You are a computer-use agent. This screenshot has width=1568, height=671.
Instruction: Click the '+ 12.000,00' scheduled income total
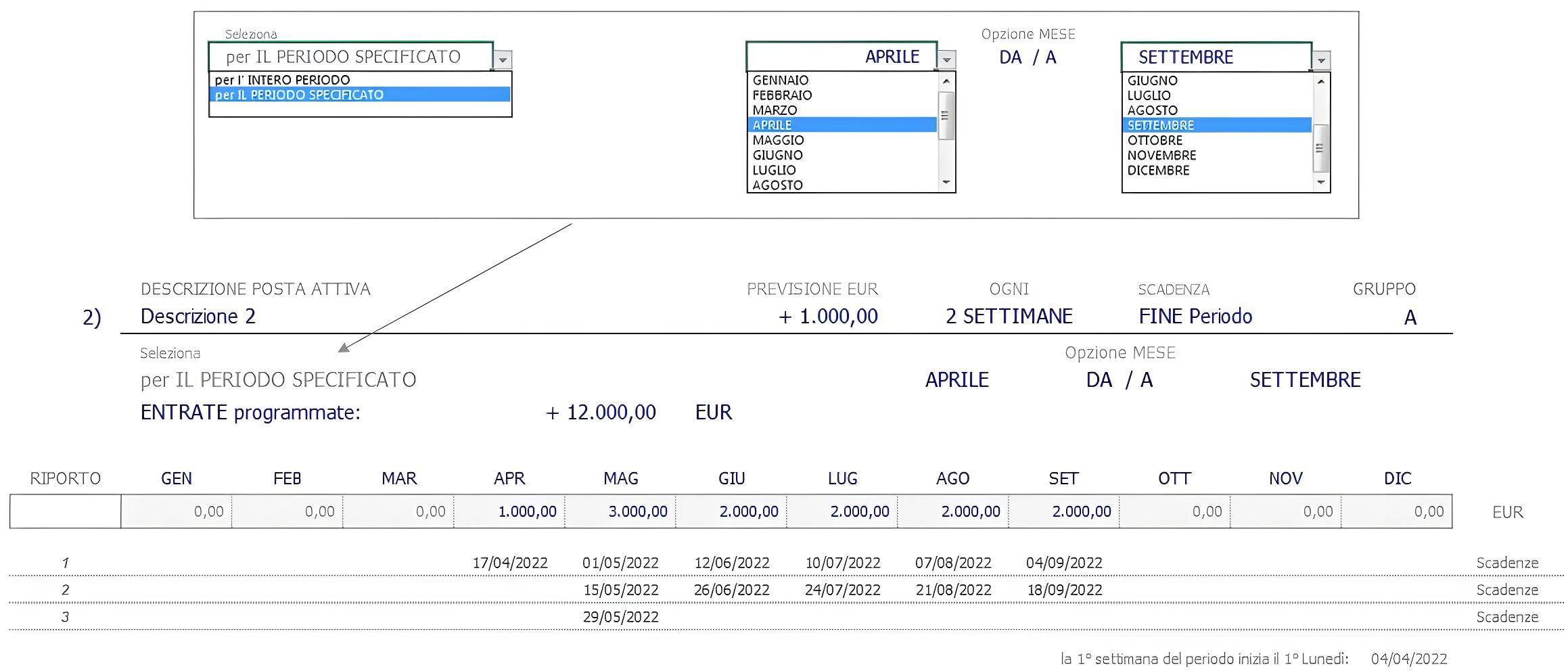coord(601,413)
